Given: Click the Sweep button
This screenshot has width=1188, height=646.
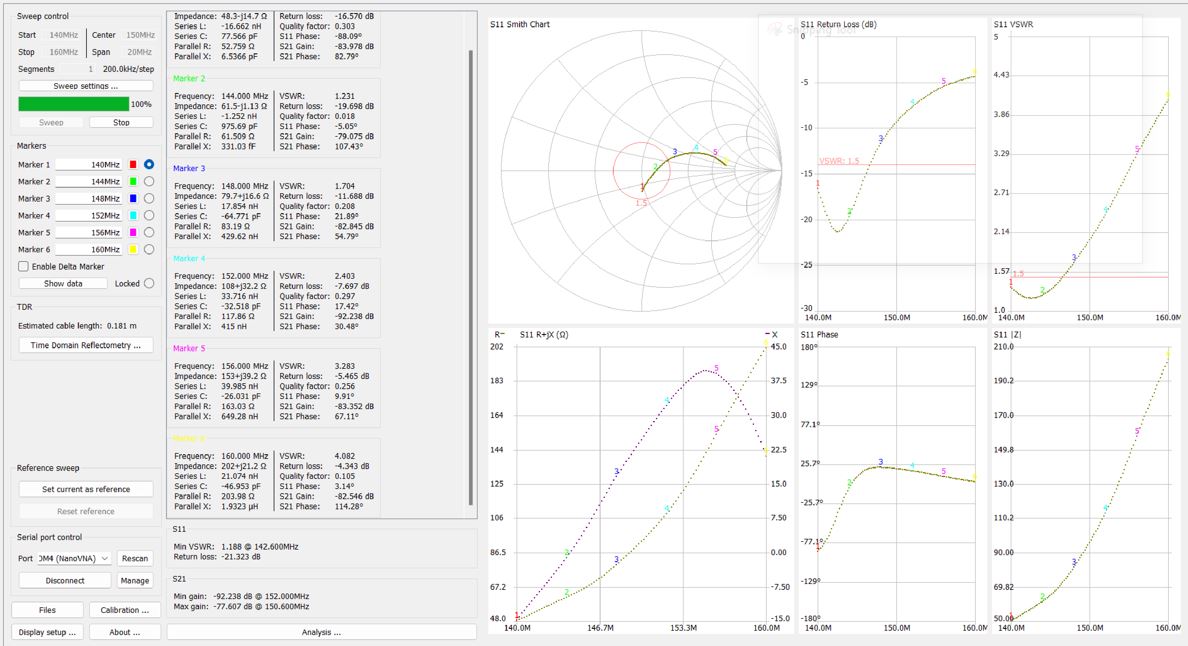Looking at the screenshot, I should (x=52, y=122).
